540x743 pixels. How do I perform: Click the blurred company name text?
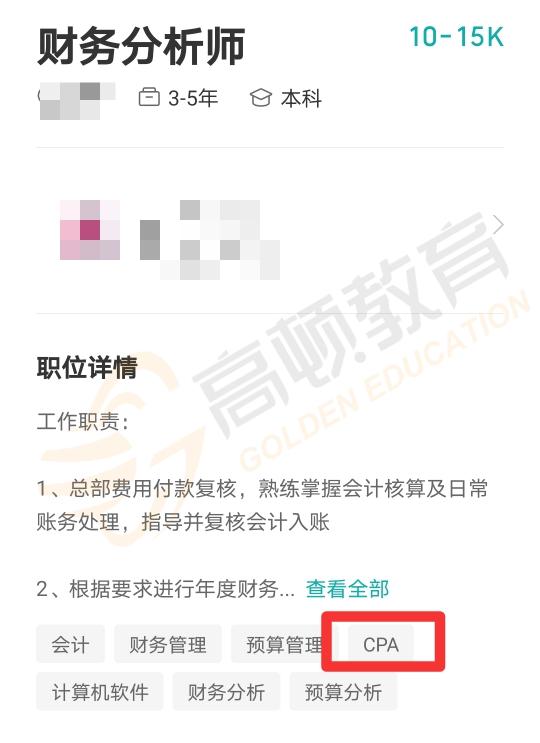click(x=210, y=240)
